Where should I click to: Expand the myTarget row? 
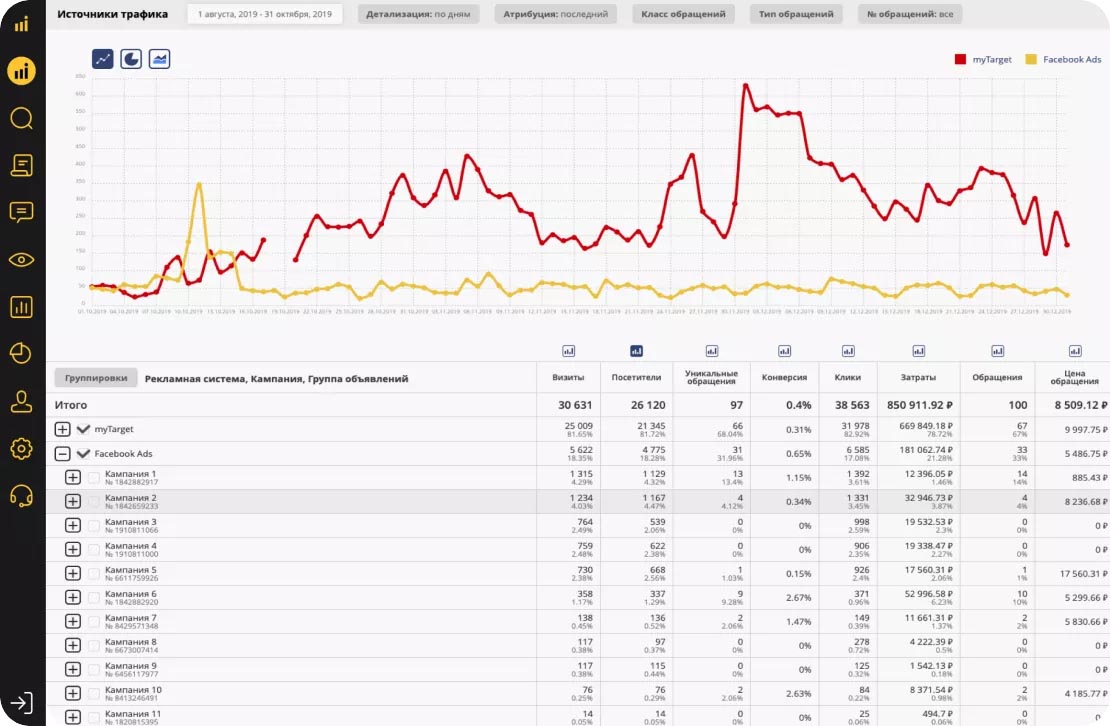62,429
